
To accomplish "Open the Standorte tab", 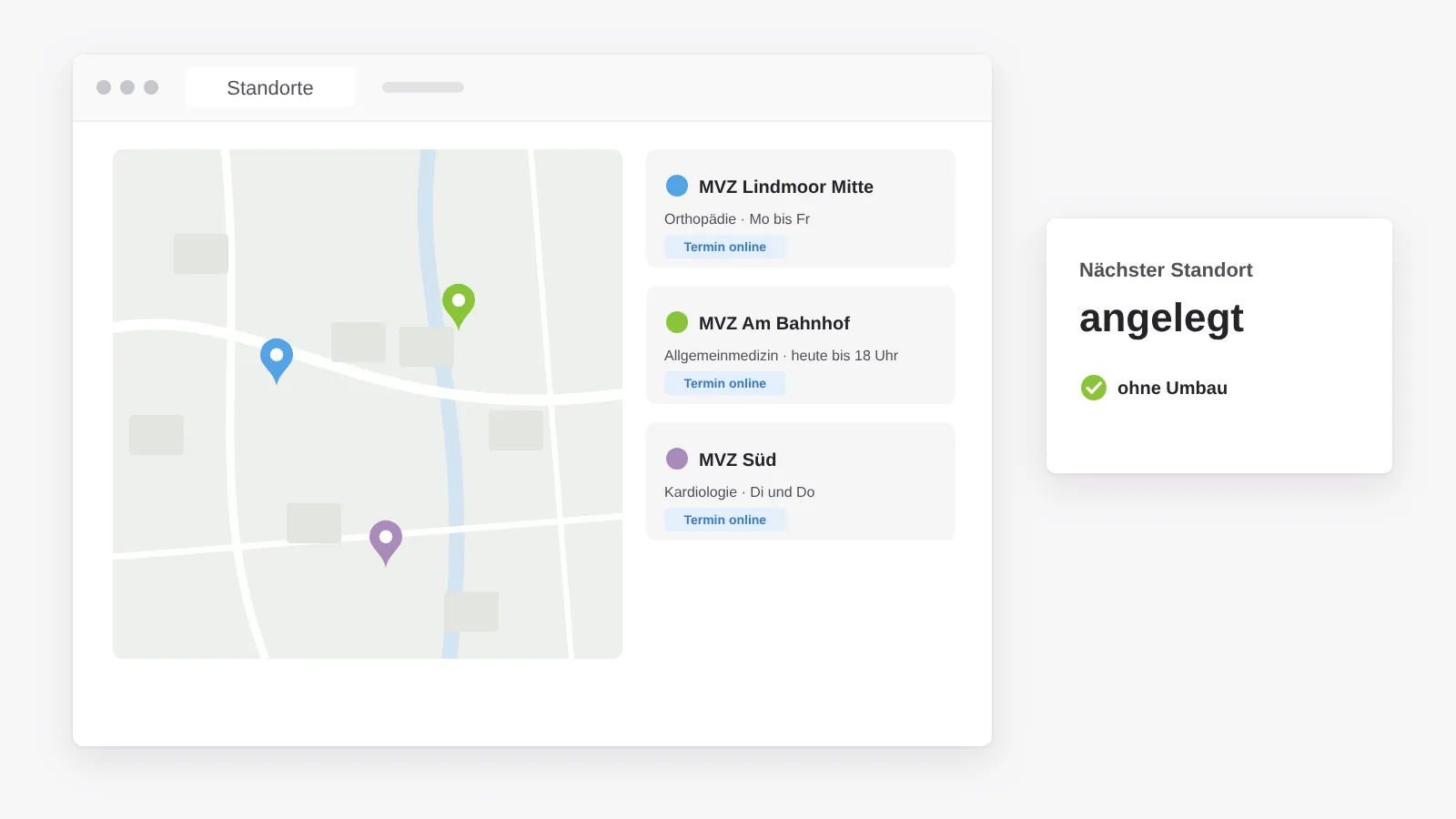I will [x=270, y=87].
